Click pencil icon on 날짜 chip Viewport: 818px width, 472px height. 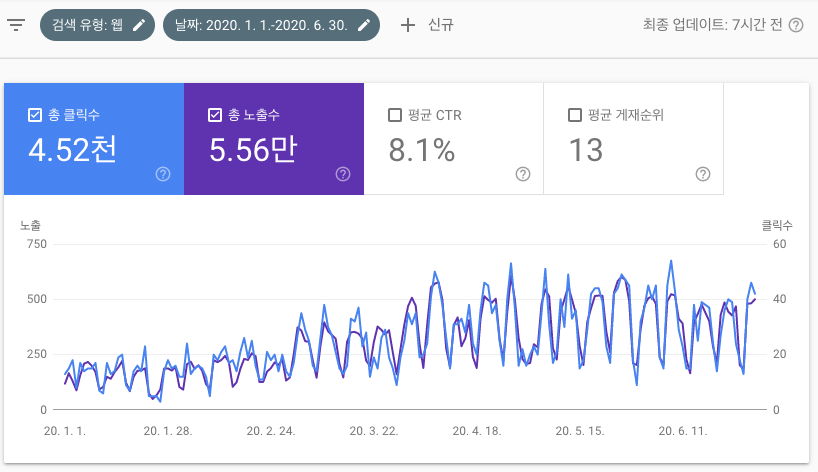point(364,25)
